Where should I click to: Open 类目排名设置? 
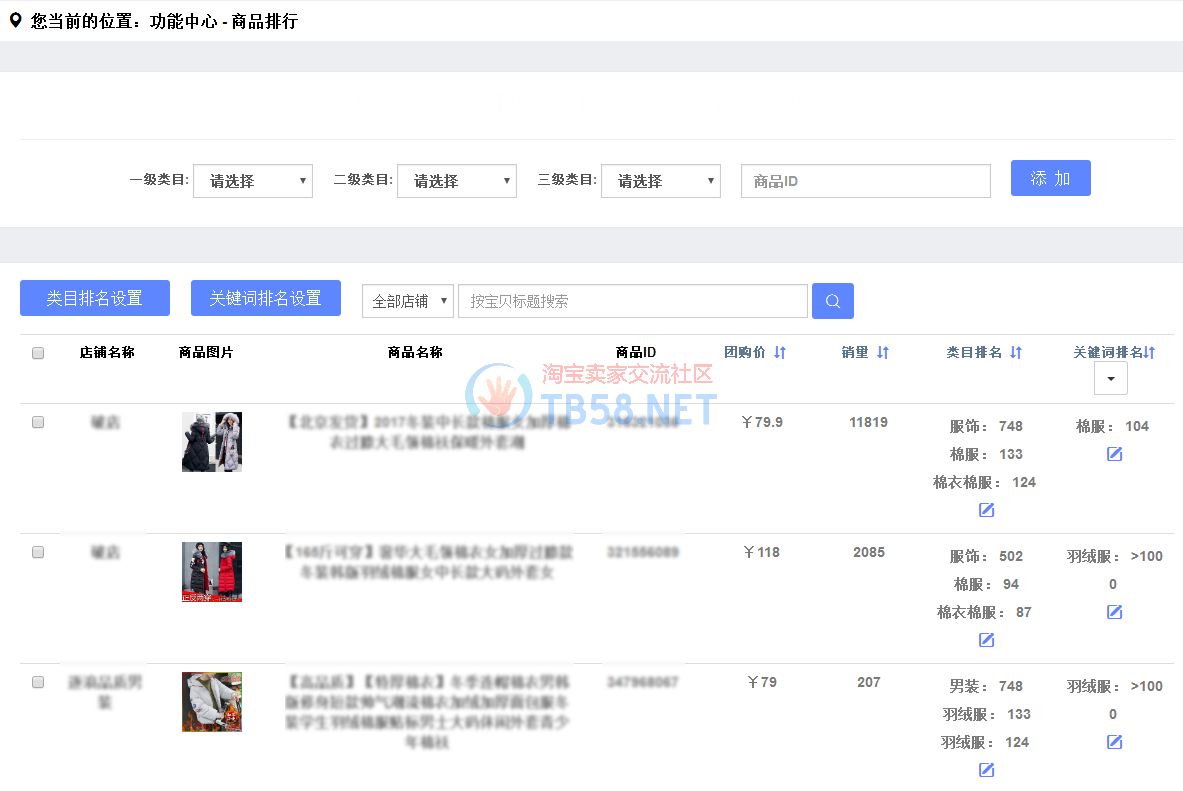[95, 298]
